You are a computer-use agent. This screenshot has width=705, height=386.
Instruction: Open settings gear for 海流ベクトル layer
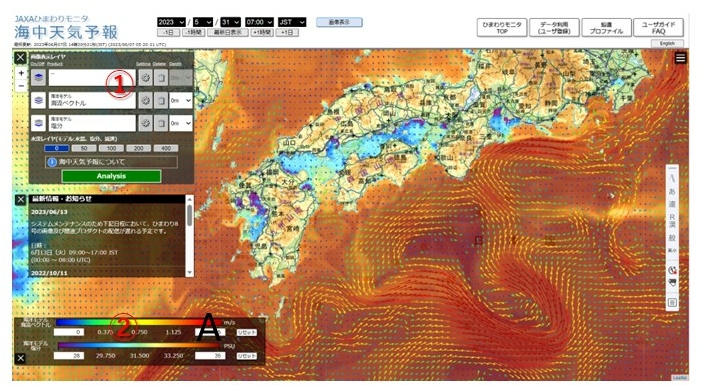[145, 101]
